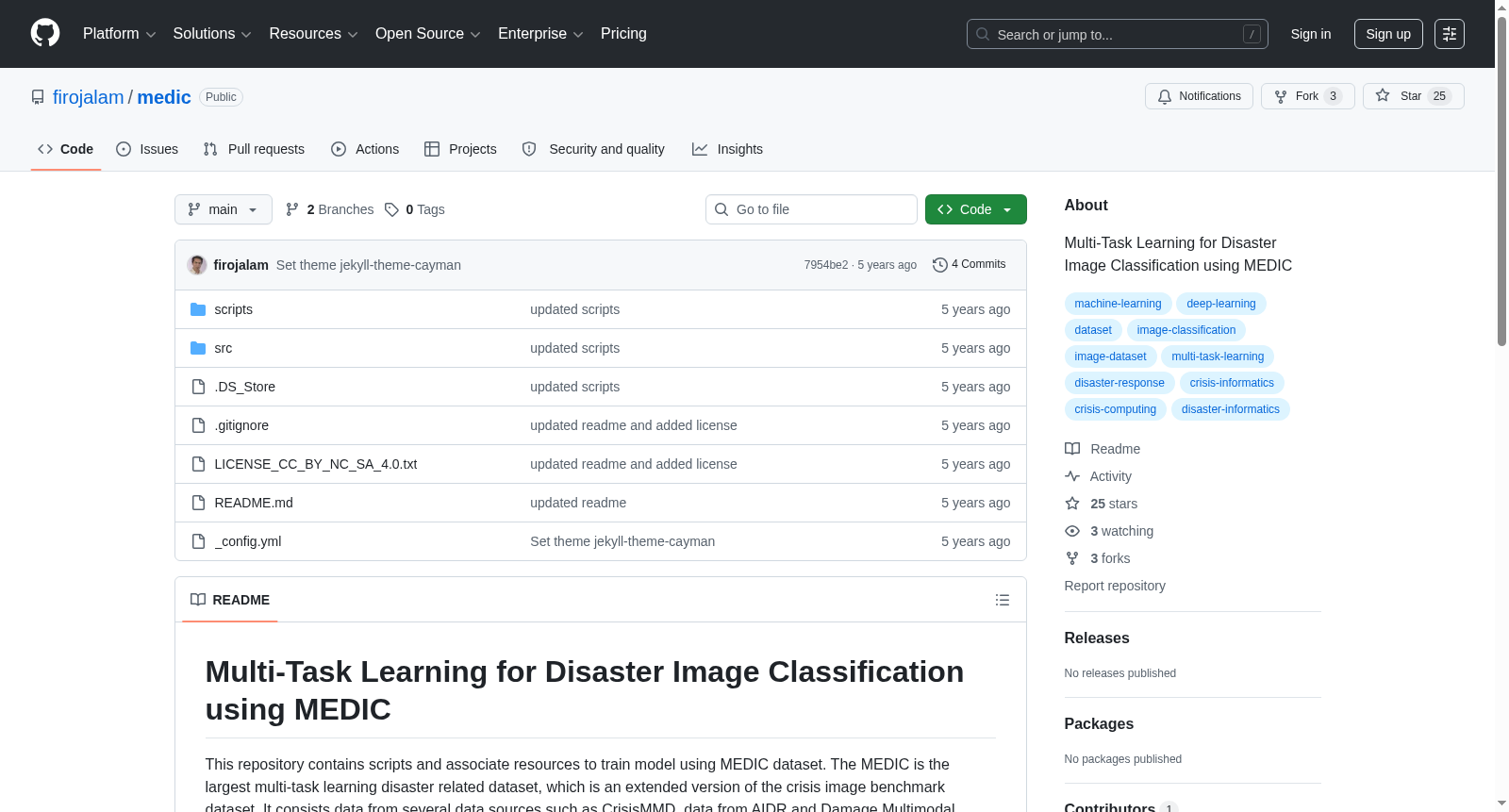Open the medic repository link
This screenshot has width=1509, height=812.
[x=164, y=97]
